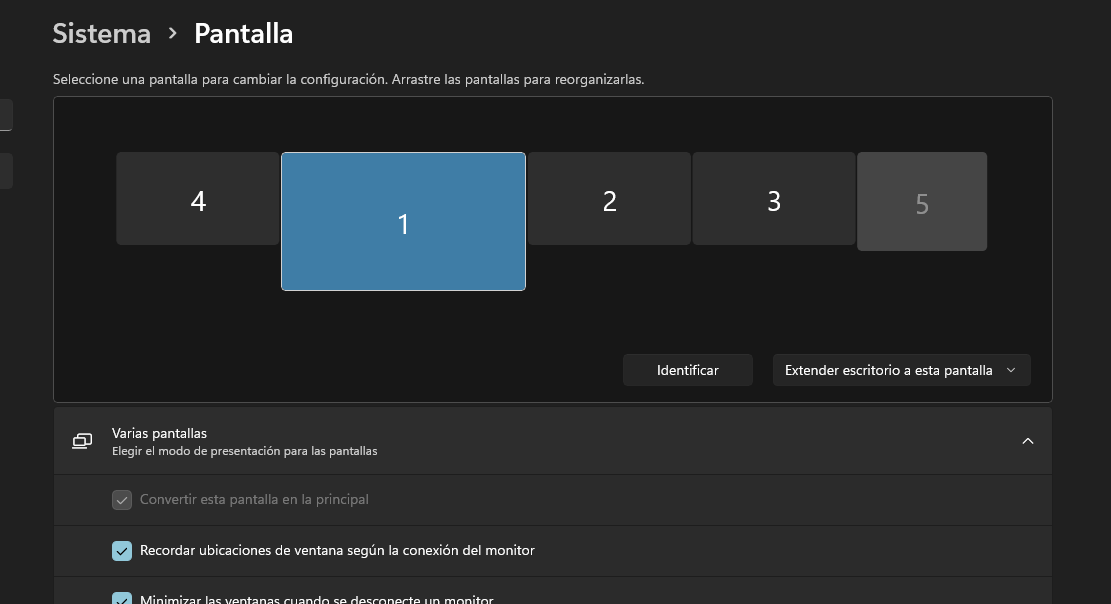Select display 2 in the arrangement diagram
Screen dimensions: 1111x604
point(610,200)
